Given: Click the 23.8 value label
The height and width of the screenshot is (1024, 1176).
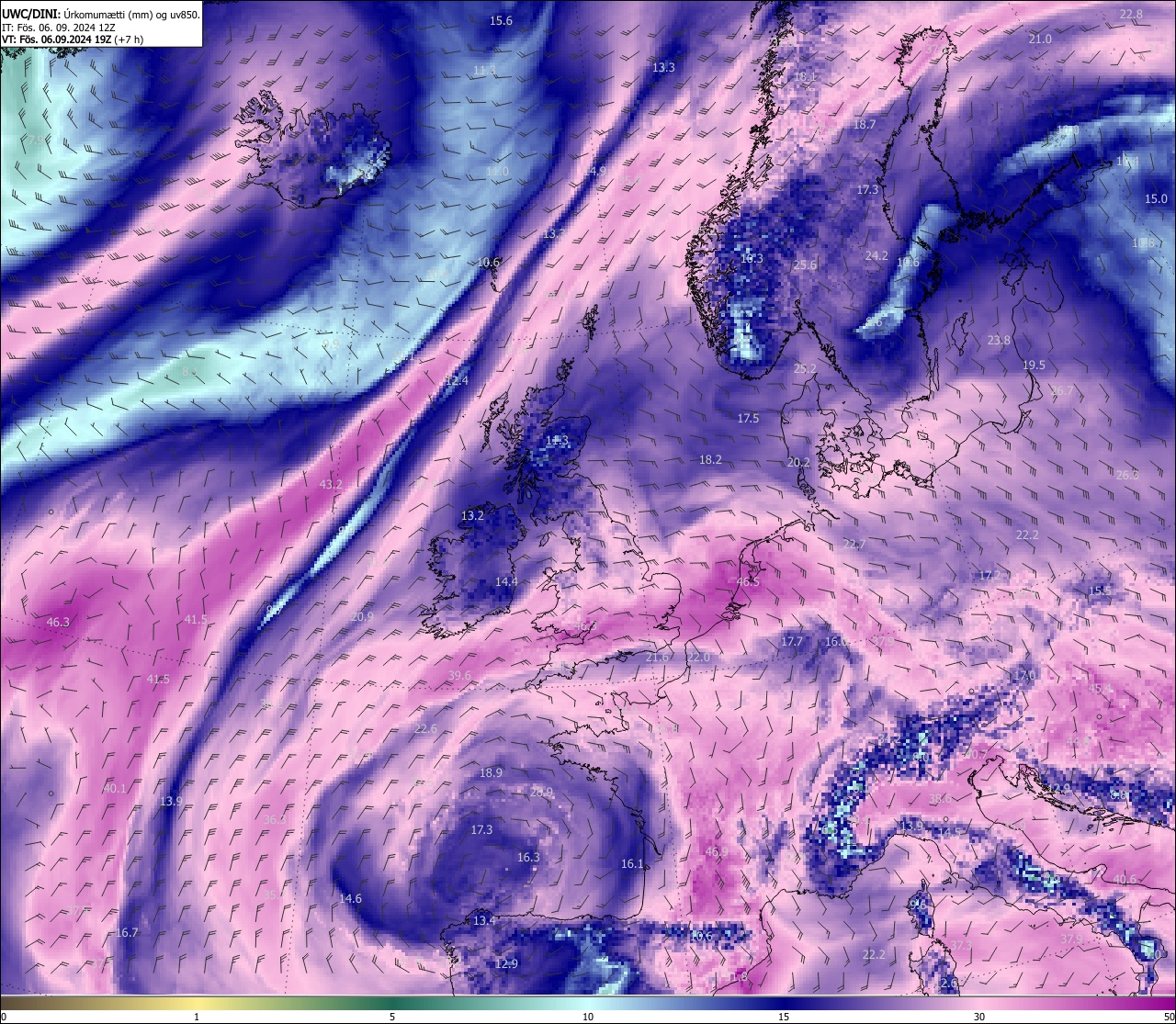Looking at the screenshot, I should pyautogui.click(x=999, y=340).
